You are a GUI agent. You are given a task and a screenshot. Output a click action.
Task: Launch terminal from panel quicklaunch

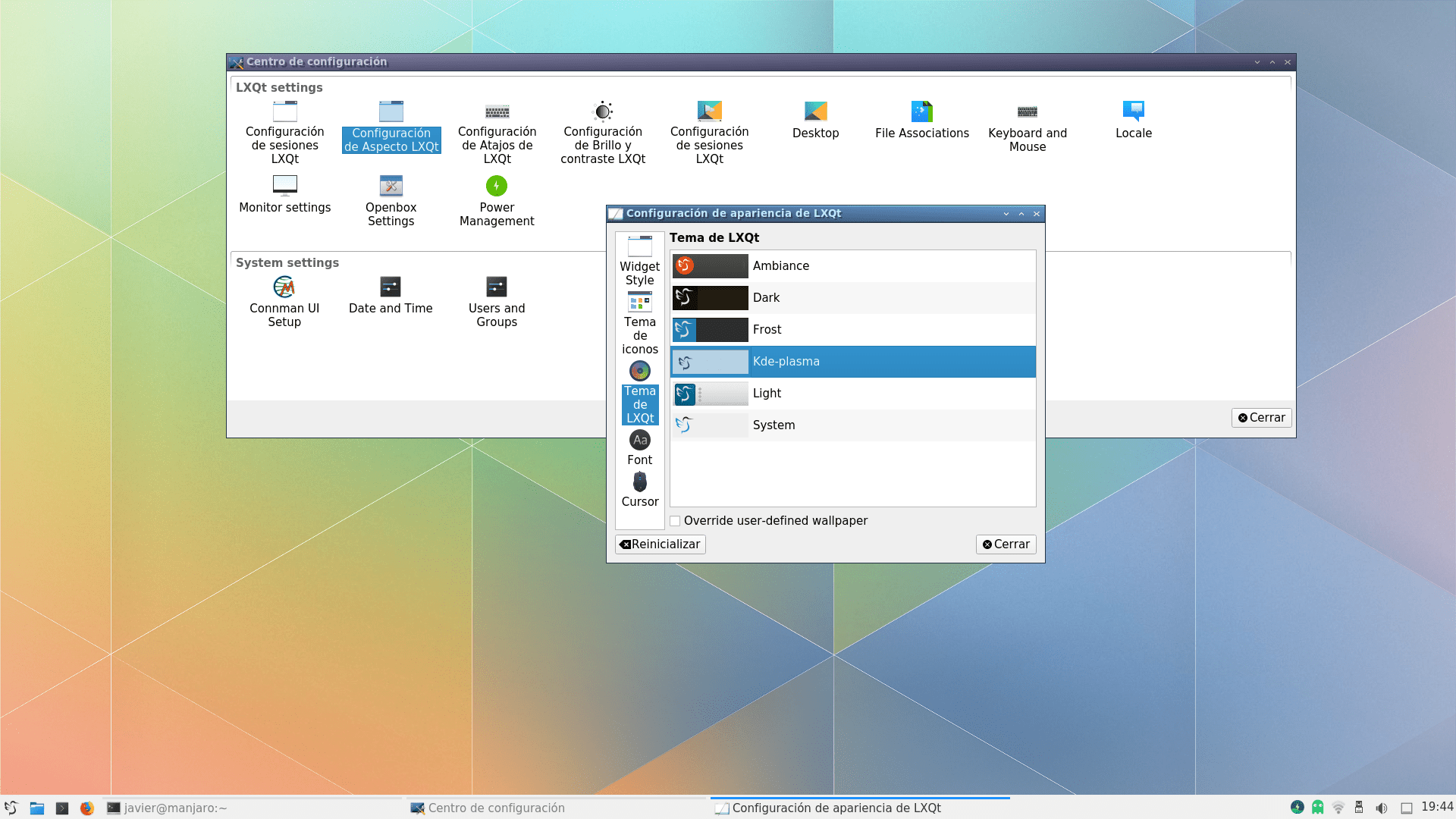(x=62, y=808)
